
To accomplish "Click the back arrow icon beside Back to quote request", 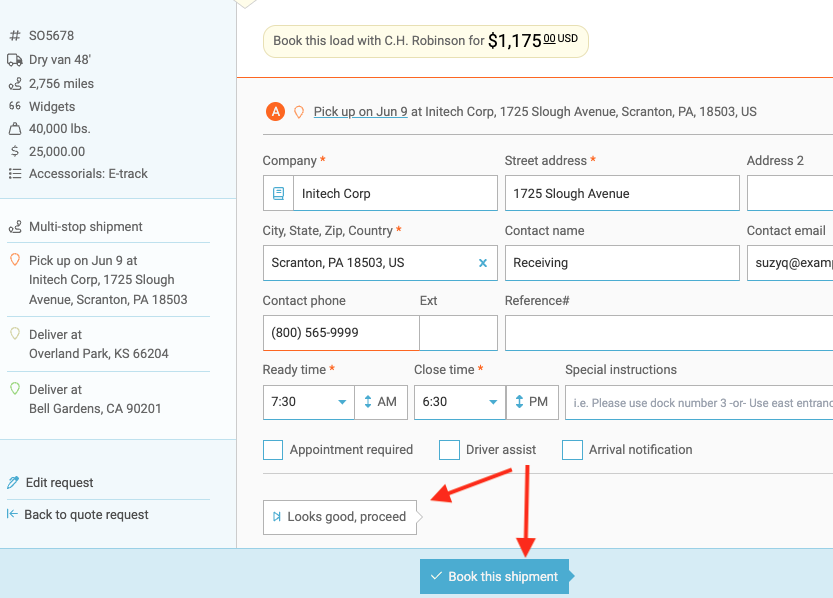I will [x=13, y=514].
